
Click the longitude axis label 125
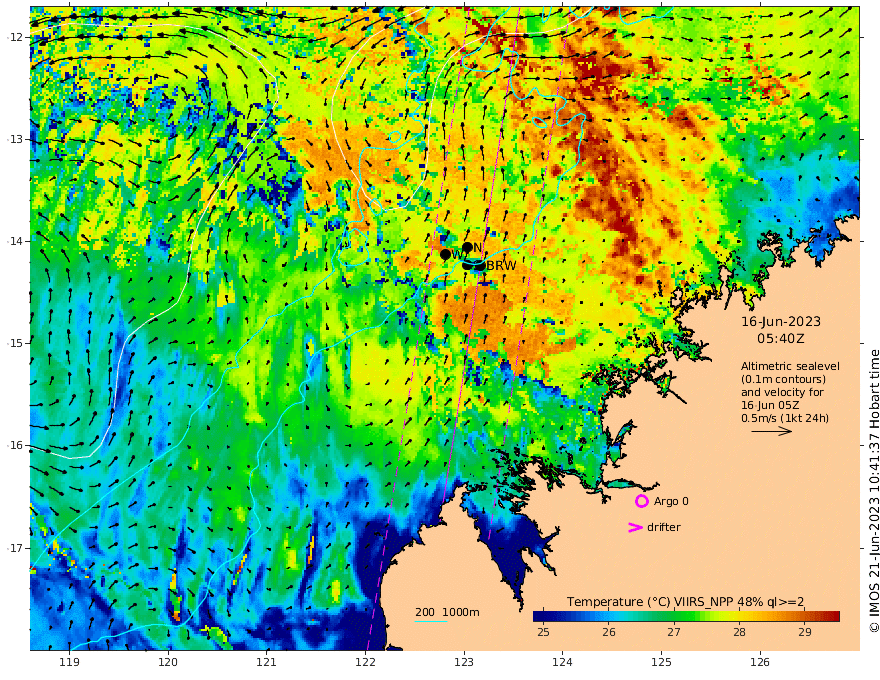(x=662, y=663)
